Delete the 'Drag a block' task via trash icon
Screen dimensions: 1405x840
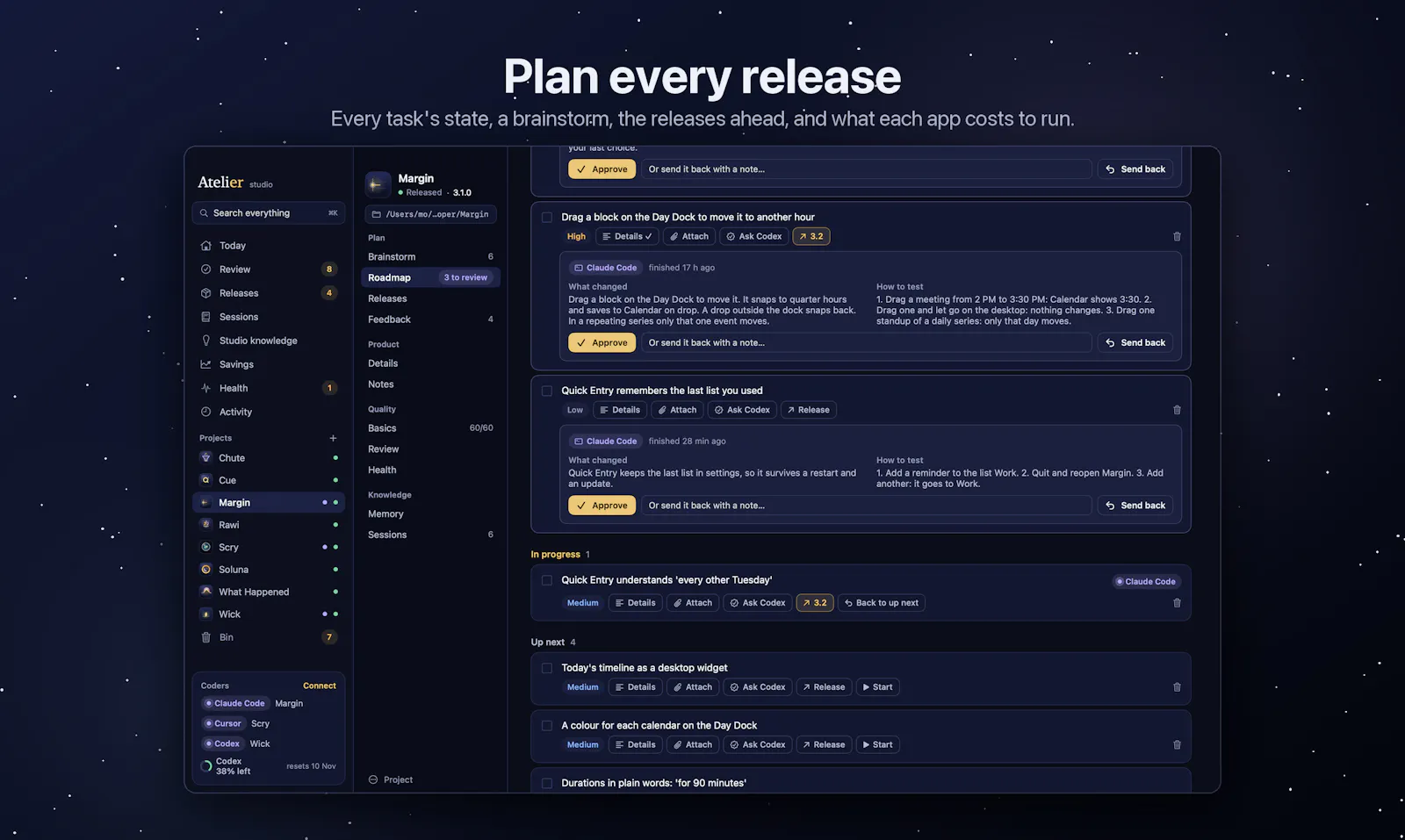[1177, 236]
